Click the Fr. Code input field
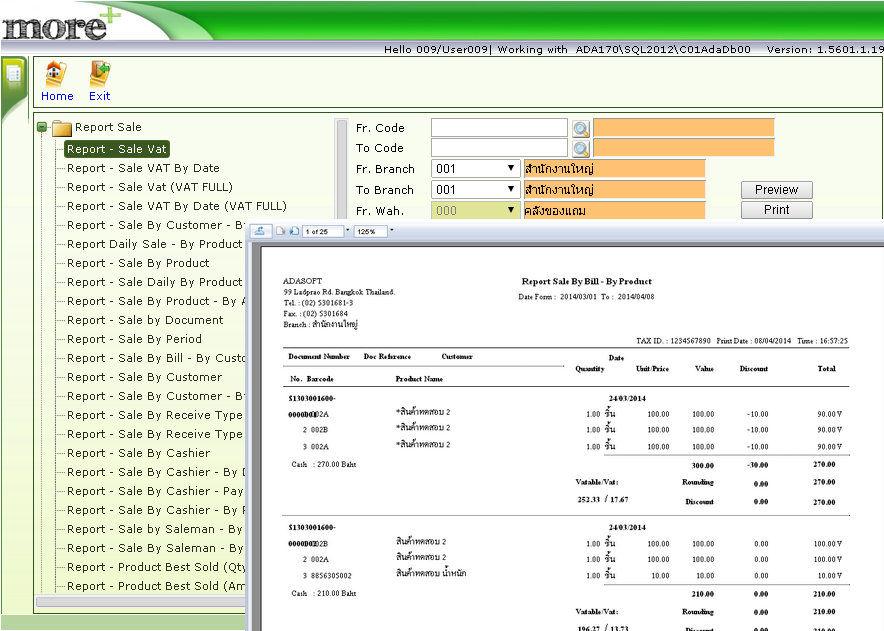The image size is (884, 631). (499, 128)
